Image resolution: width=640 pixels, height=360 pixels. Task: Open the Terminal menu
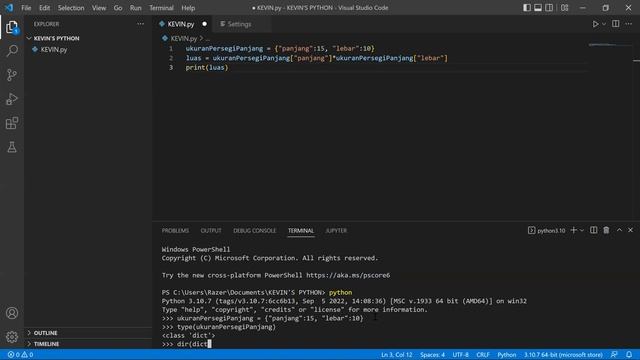(x=161, y=8)
